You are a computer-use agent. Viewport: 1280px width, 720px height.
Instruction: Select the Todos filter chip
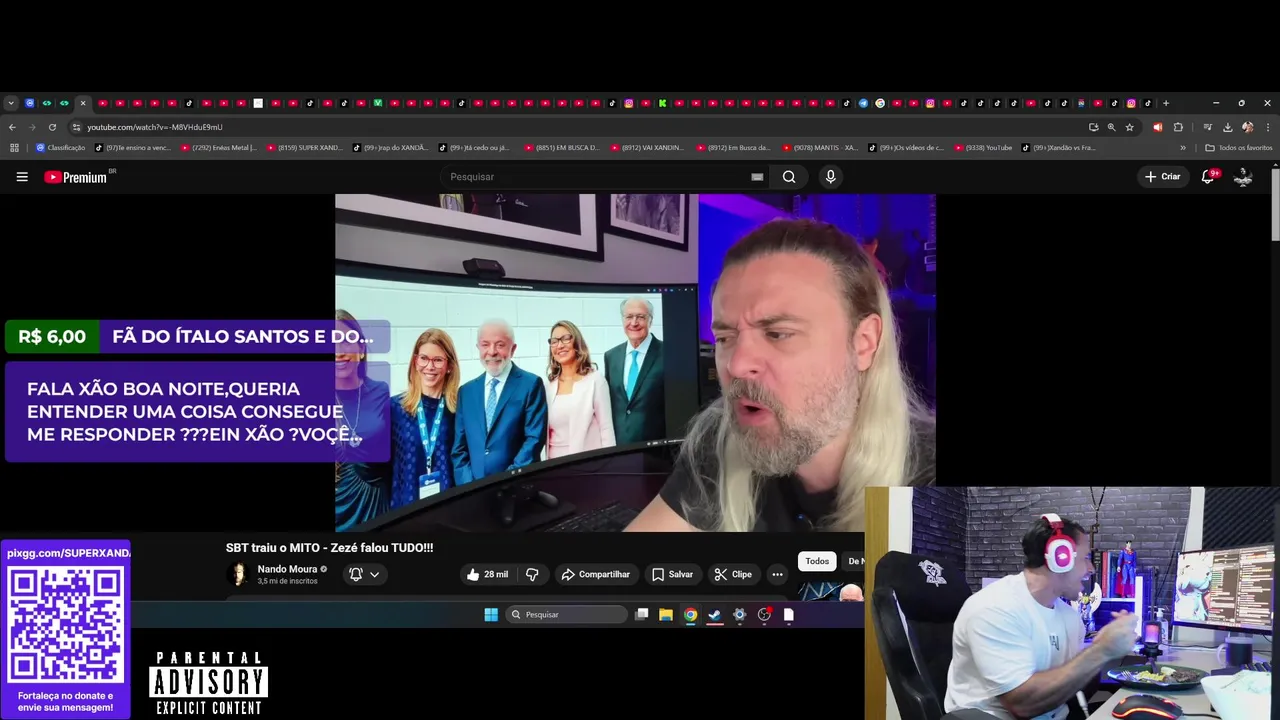point(817,561)
